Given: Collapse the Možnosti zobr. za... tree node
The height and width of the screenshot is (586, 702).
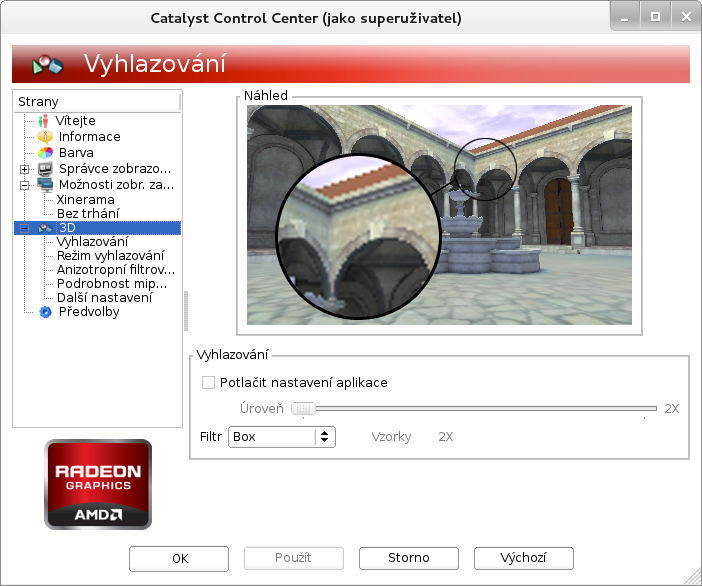Looking at the screenshot, I should (x=25, y=185).
